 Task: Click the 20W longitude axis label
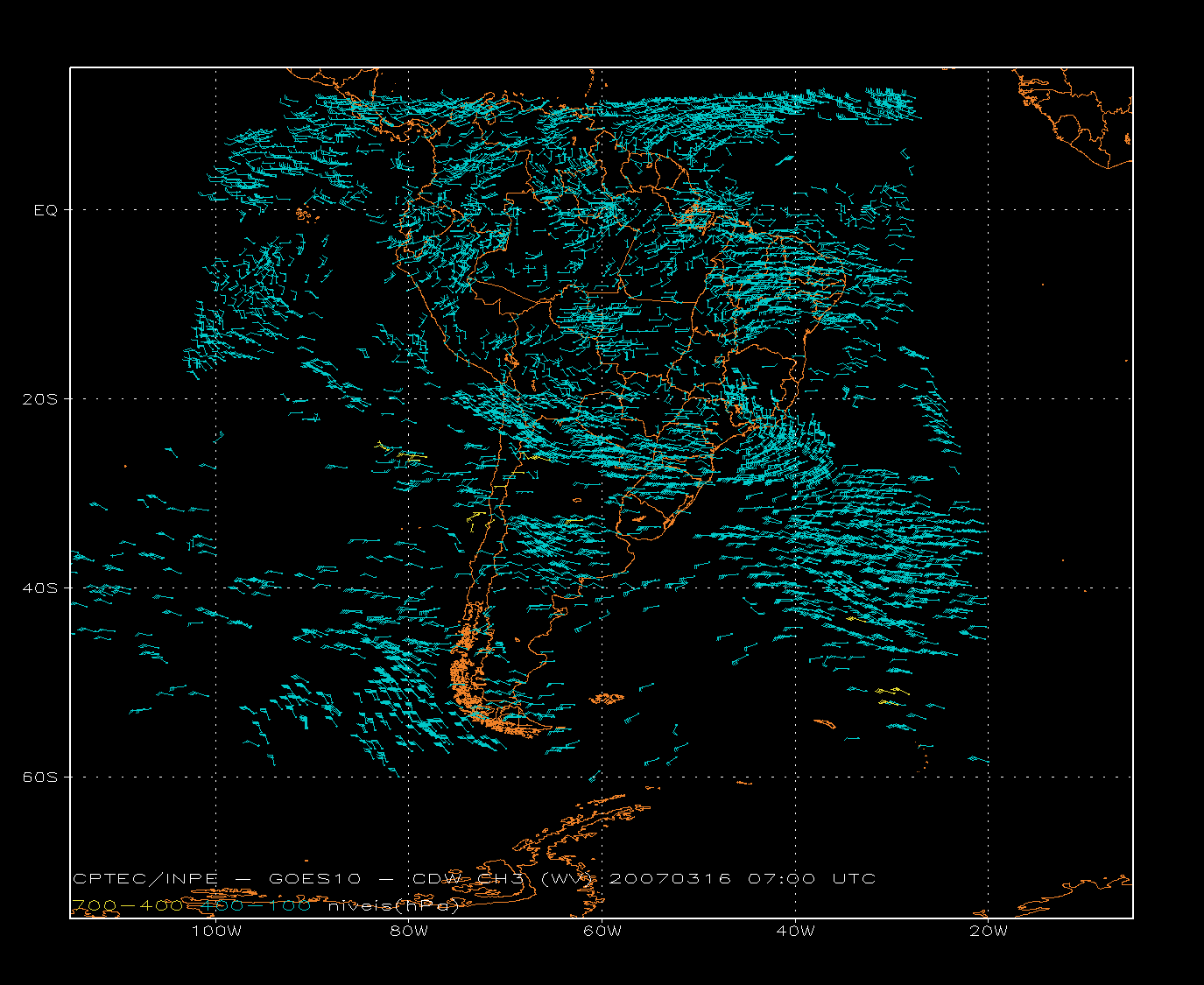click(989, 931)
